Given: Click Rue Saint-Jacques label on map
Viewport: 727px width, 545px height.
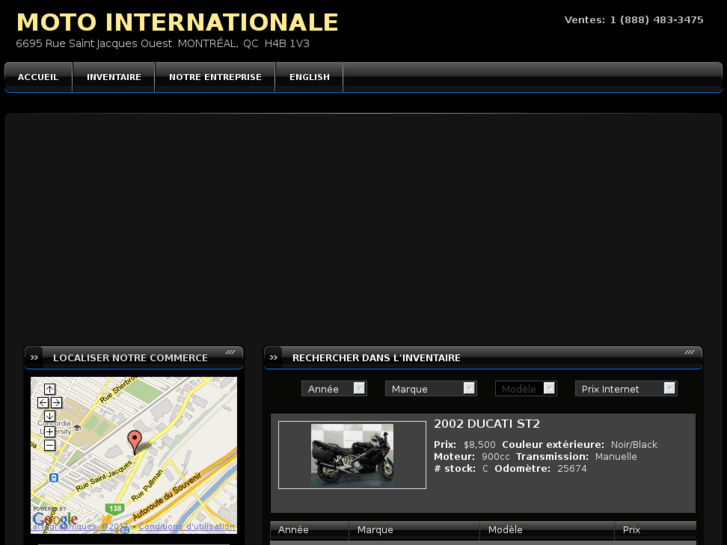Looking at the screenshot, I should click(x=104, y=476).
